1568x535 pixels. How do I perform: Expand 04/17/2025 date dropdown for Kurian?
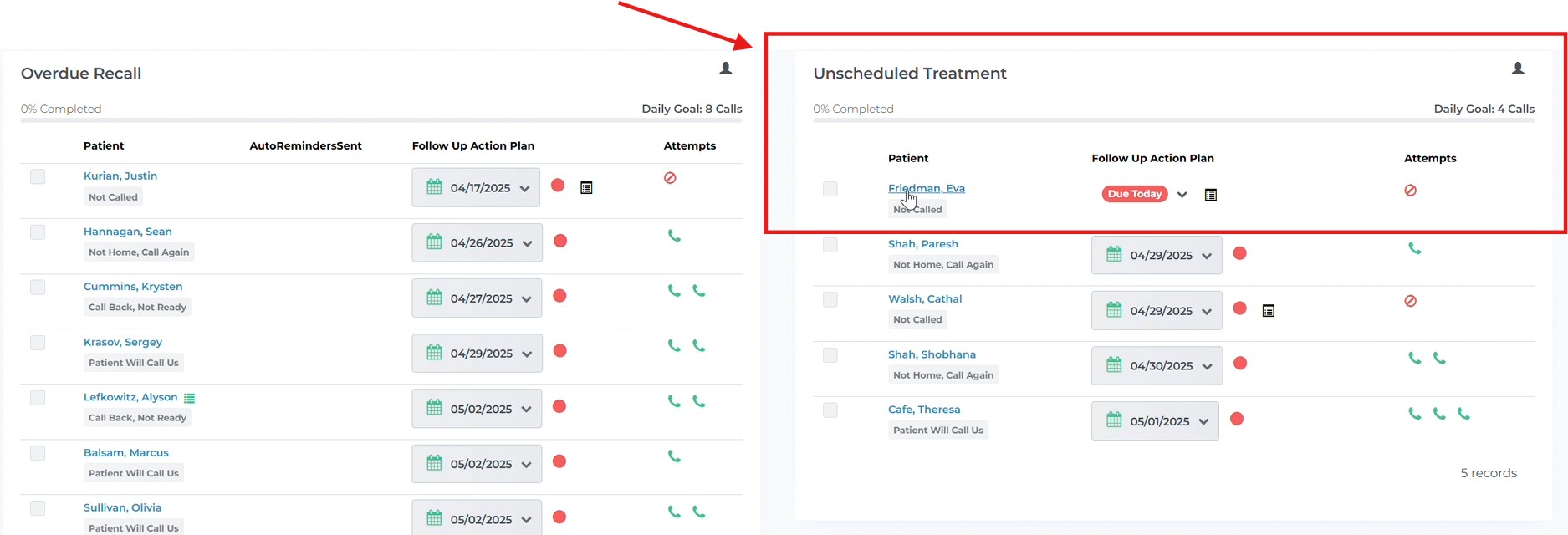pos(524,189)
